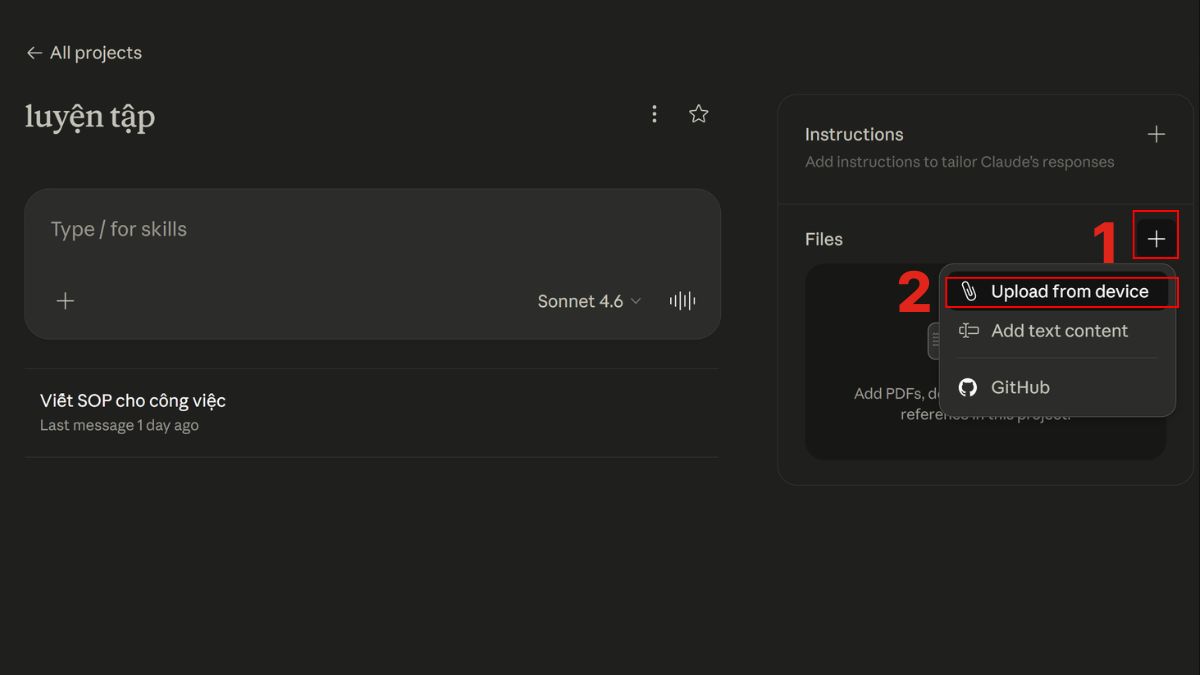Go back to All projects
1200x675 pixels.
(x=84, y=53)
